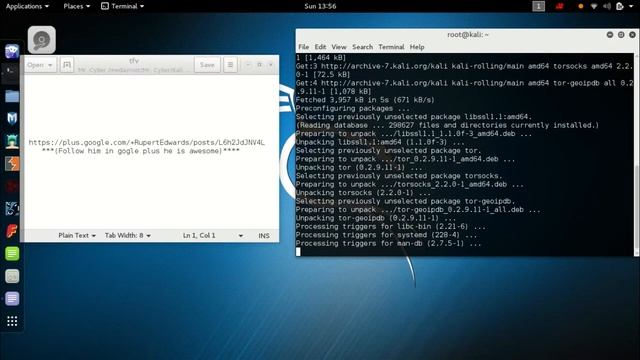Open the Terminal app menu in top bar
Screen dimensions: 640x360
tap(122, 6)
